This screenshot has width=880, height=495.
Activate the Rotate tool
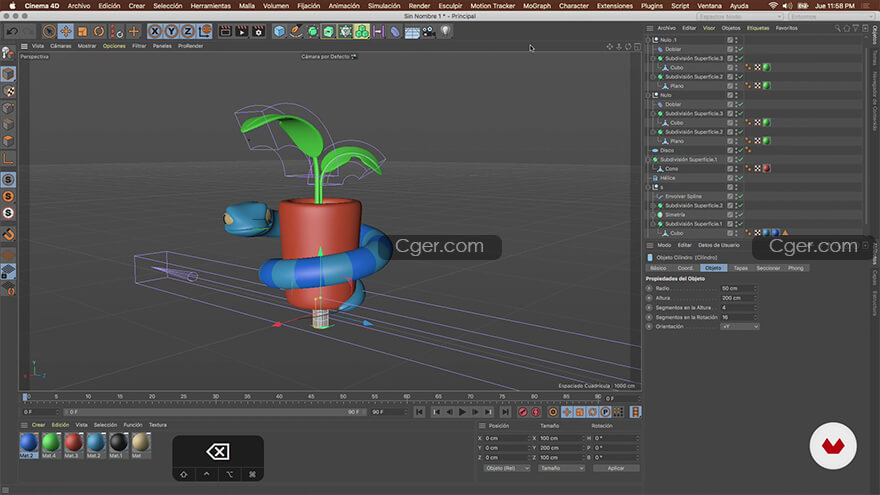[99, 31]
